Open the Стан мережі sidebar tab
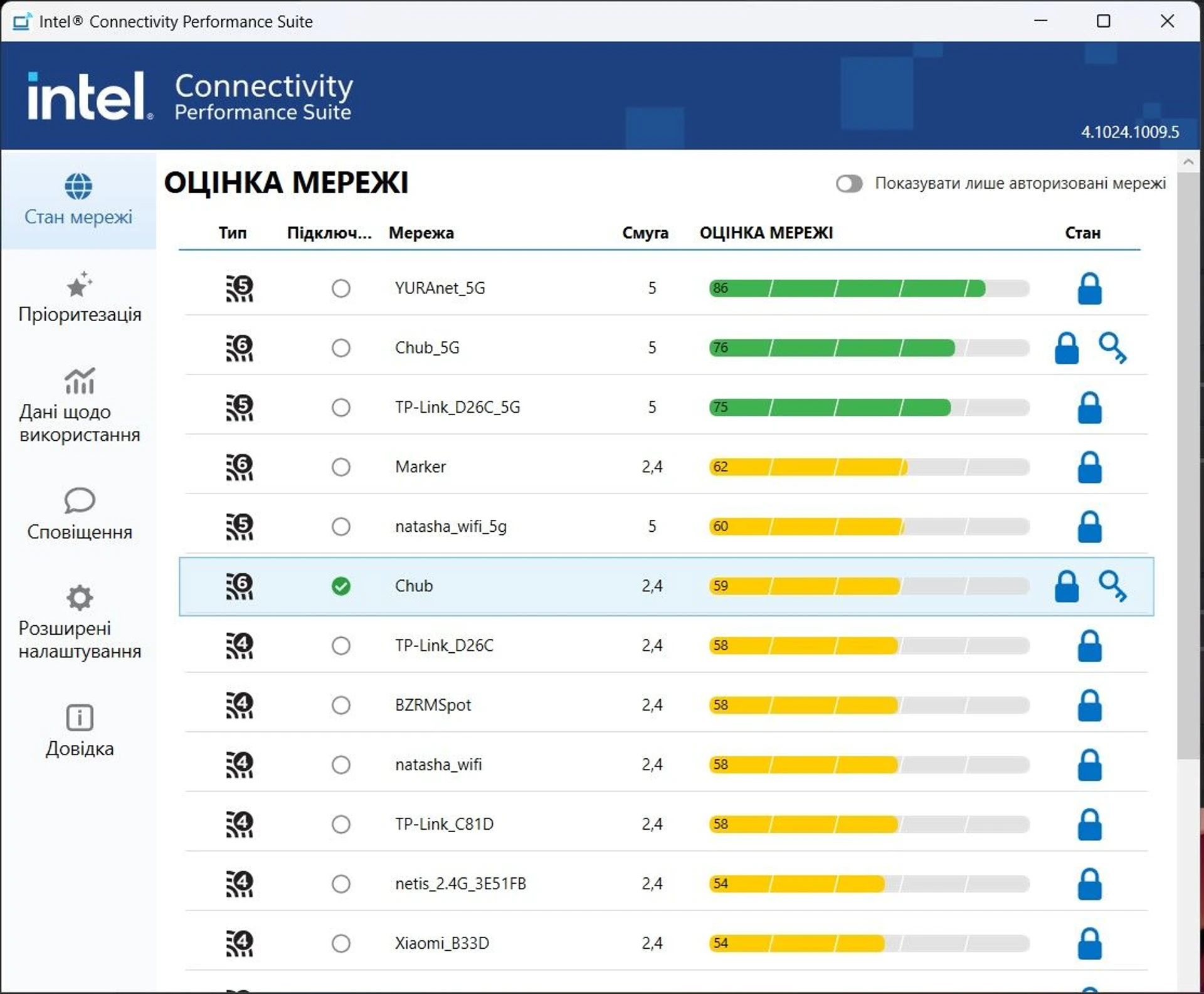 (78, 201)
